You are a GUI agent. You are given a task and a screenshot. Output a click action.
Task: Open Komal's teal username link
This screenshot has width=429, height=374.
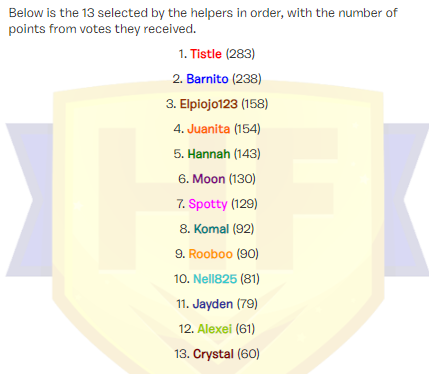point(211,229)
